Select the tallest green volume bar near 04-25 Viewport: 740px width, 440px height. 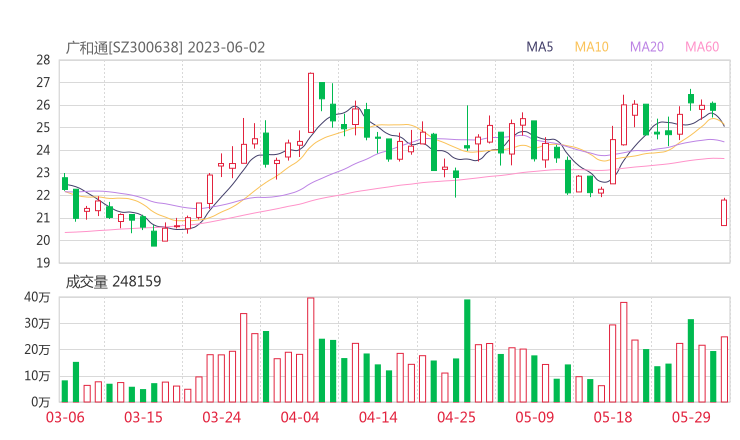[467, 351]
